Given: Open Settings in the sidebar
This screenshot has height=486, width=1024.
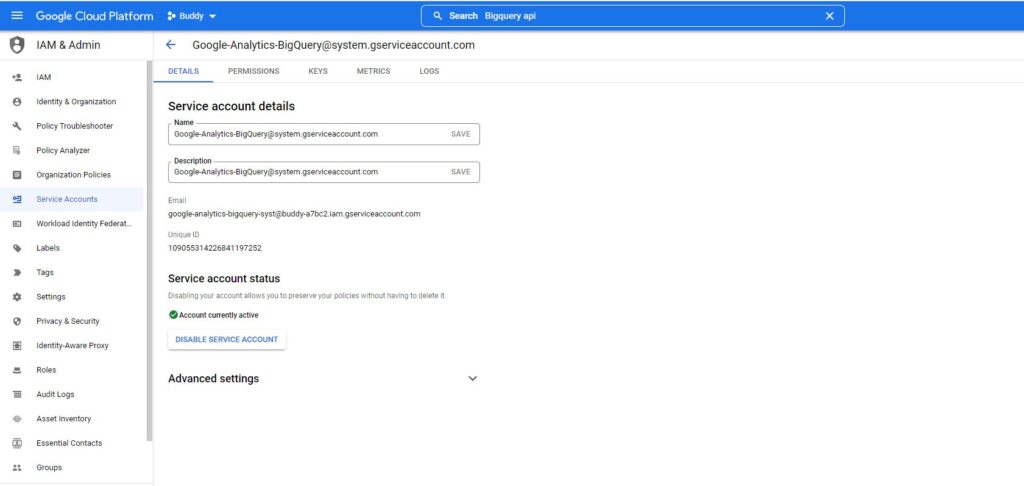Looking at the screenshot, I should coord(51,297).
